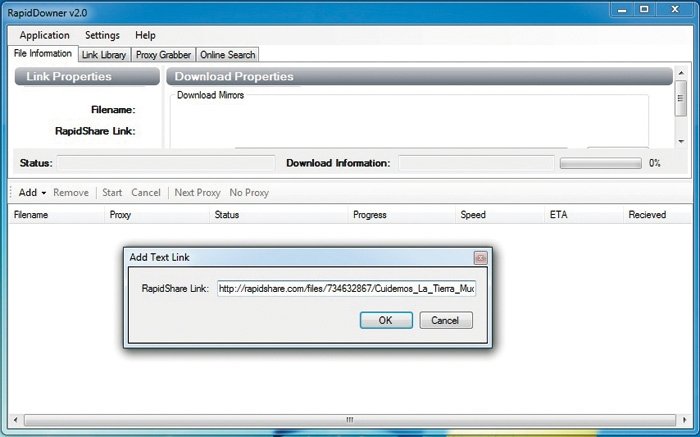Viewport: 700px width, 437px height.
Task: Click the RapidShare Link input field
Action: point(346,289)
